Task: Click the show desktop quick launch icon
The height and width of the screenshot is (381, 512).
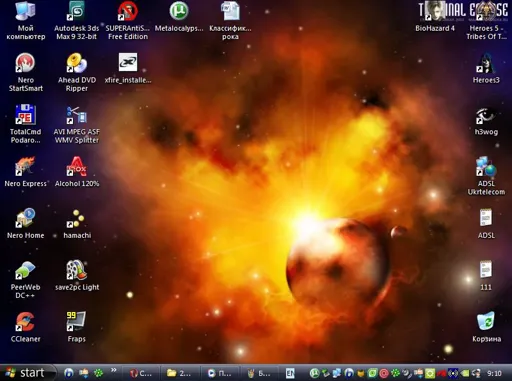Action: (83, 373)
